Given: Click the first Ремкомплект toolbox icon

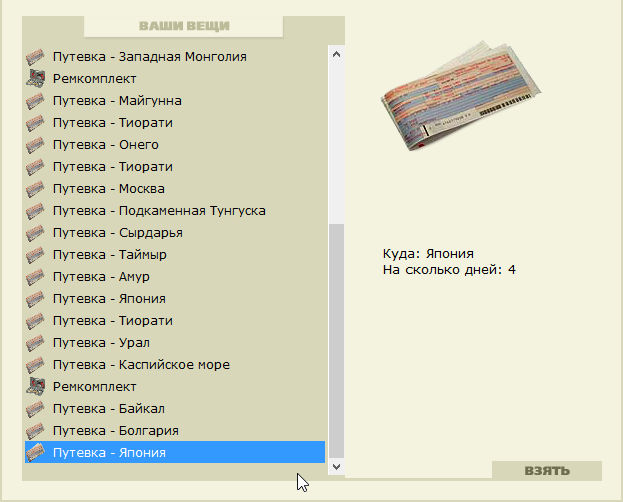Looking at the screenshot, I should click(35, 78).
